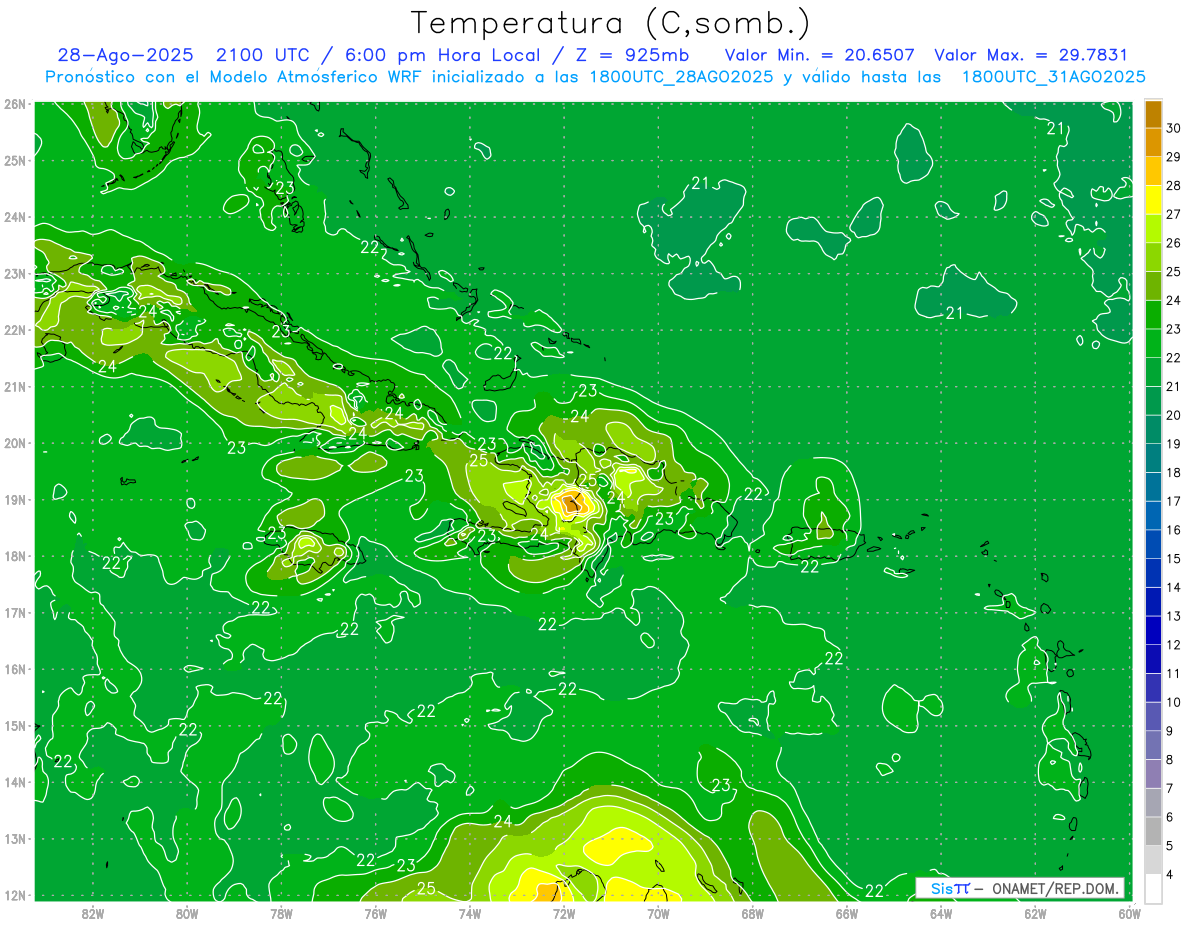Select the '28-Ago-2025' forecast date text
The height and width of the screenshot is (927, 1200).
tap(125, 56)
